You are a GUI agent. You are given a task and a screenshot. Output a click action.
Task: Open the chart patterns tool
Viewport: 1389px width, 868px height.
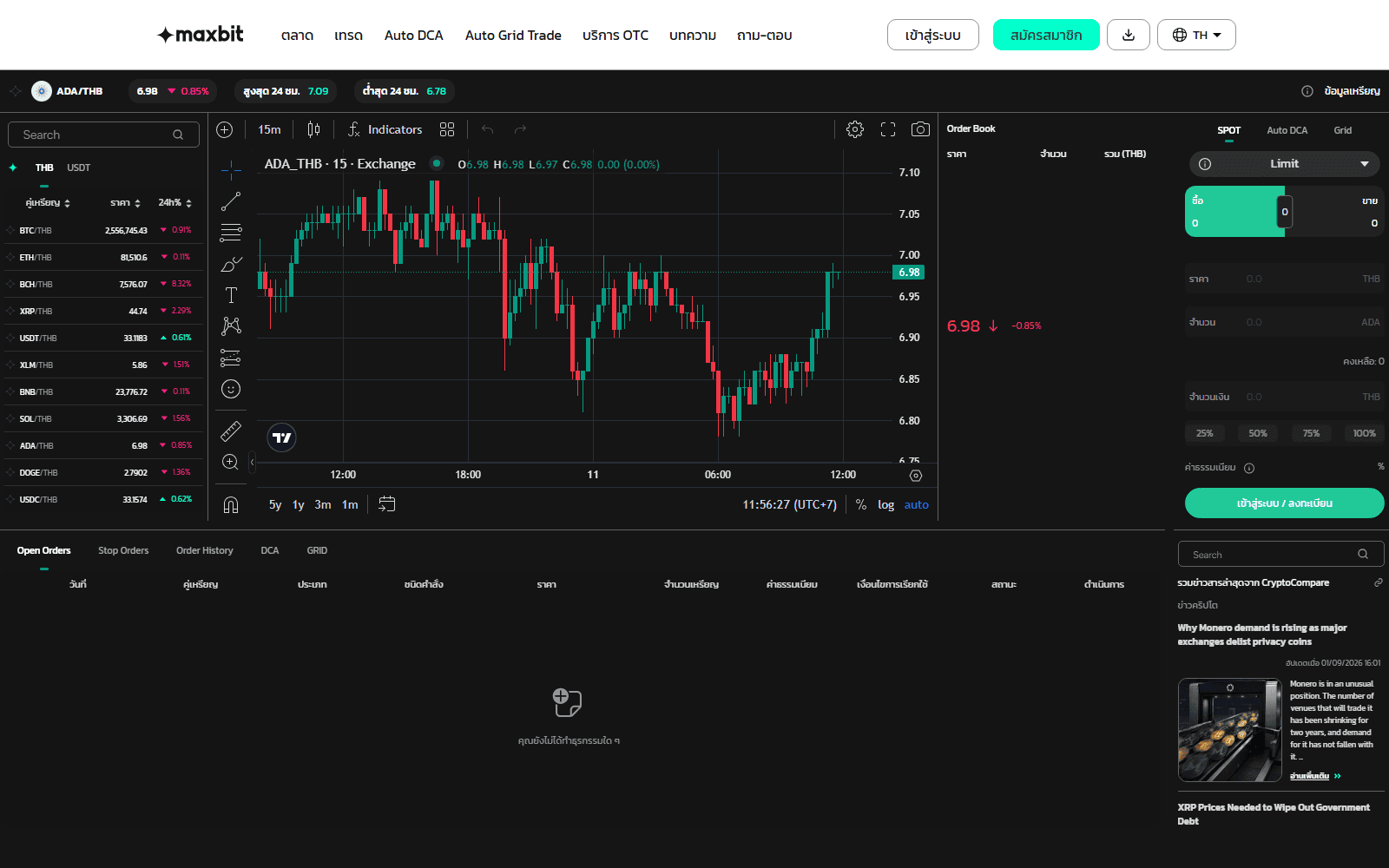[x=231, y=326]
